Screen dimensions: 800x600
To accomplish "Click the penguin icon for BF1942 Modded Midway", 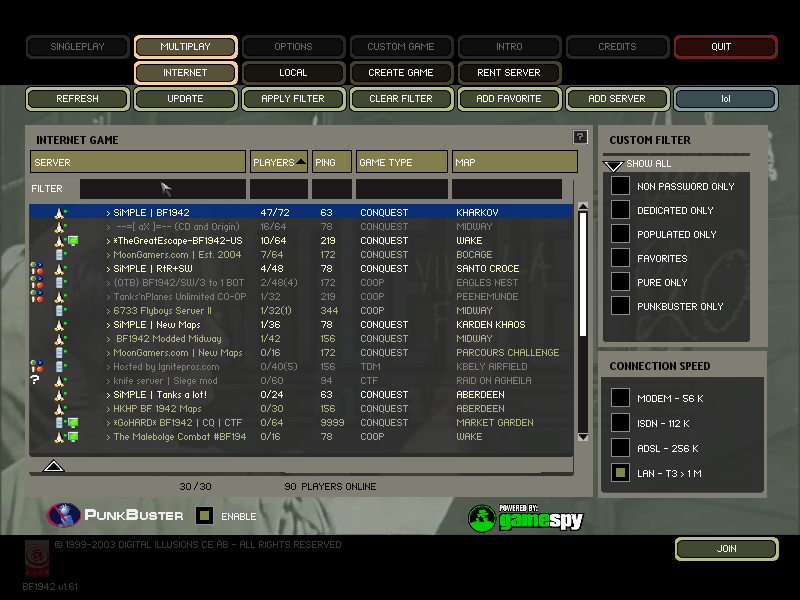I will [x=60, y=339].
